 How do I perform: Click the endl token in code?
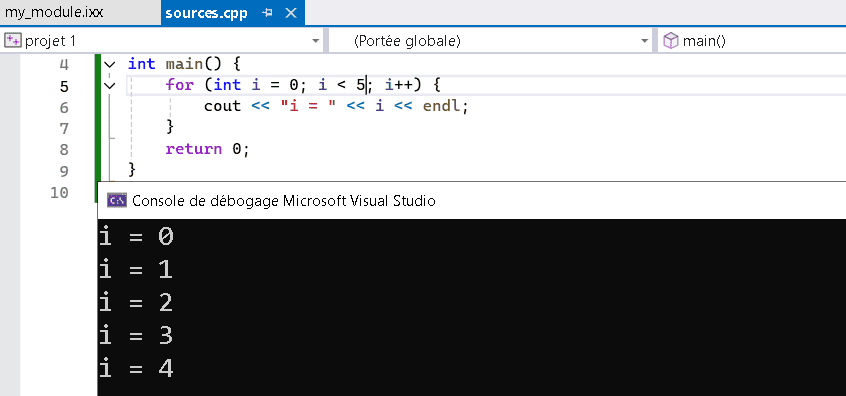[x=442, y=106]
